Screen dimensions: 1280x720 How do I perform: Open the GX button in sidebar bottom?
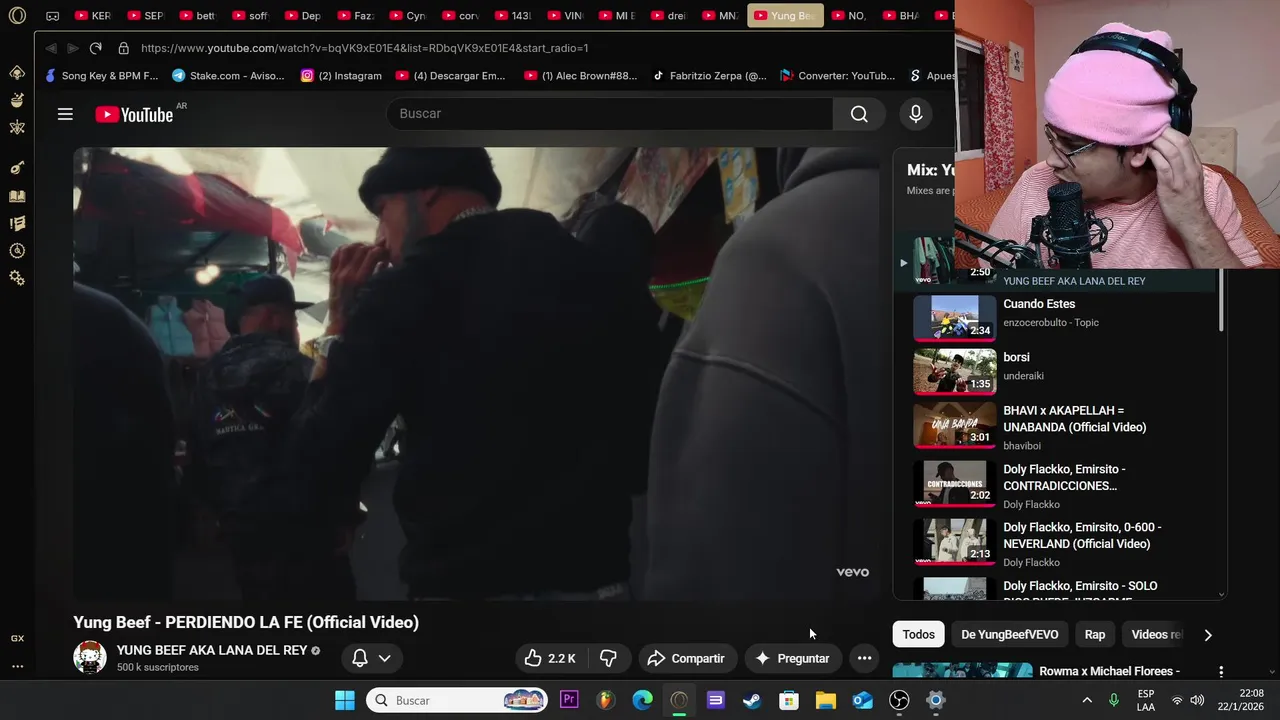17,638
